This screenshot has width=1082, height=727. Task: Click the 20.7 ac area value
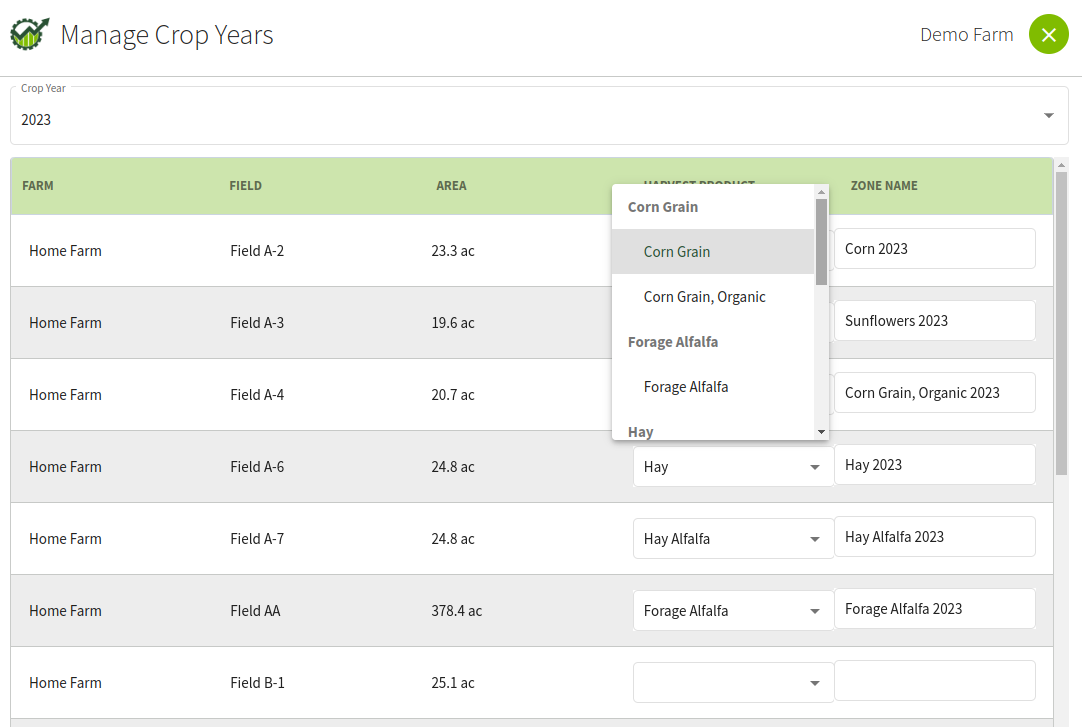pyautogui.click(x=453, y=395)
